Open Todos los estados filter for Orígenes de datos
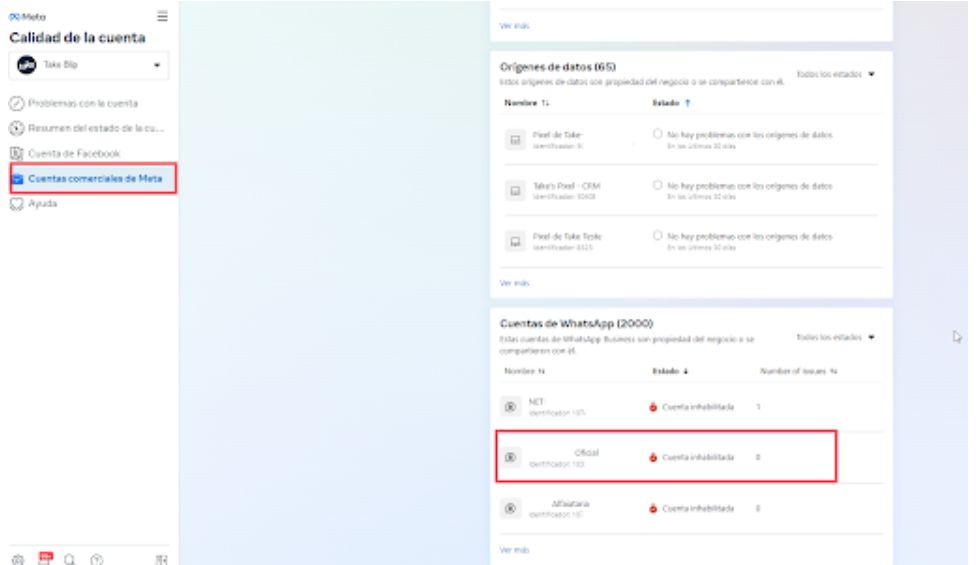 pos(836,74)
